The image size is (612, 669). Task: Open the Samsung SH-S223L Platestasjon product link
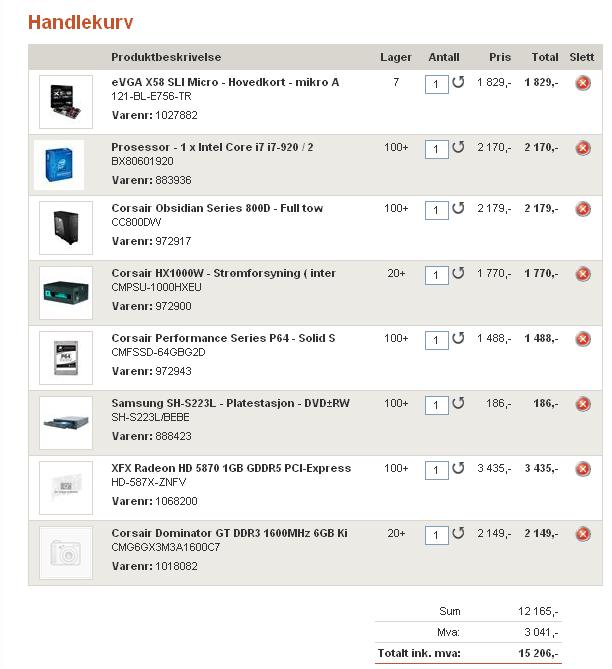point(230,403)
